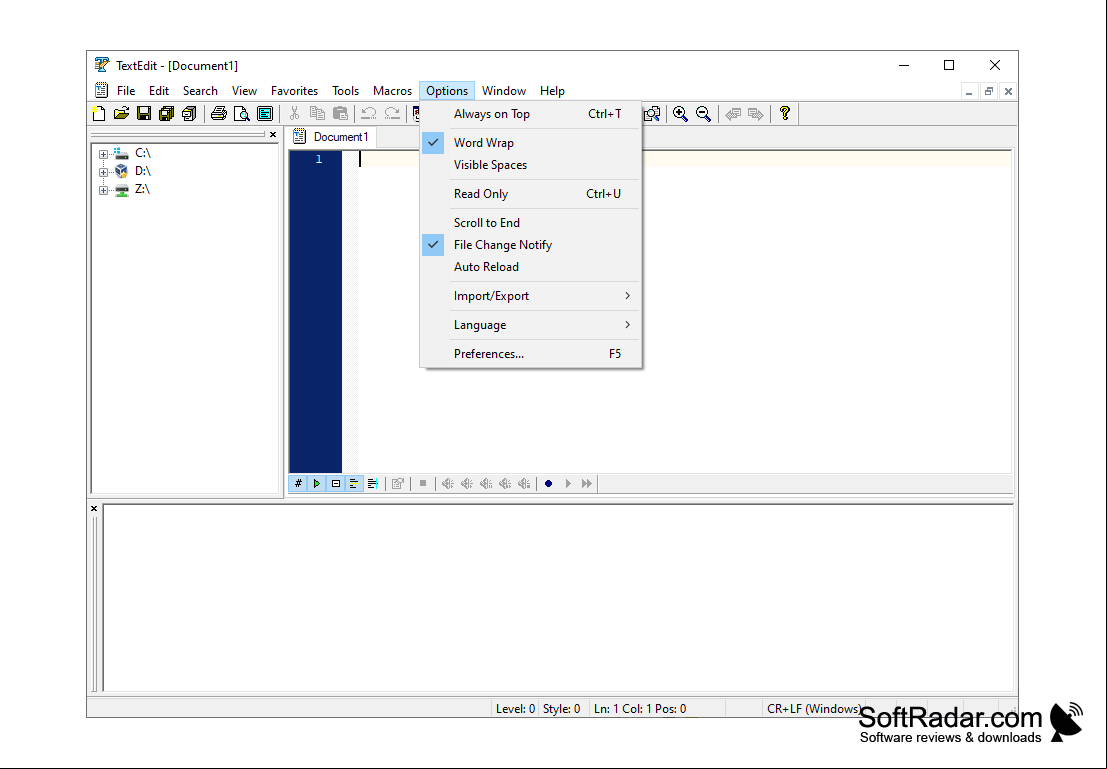This screenshot has width=1107, height=769.
Task: Click the blue Record Macro dot
Action: click(549, 484)
